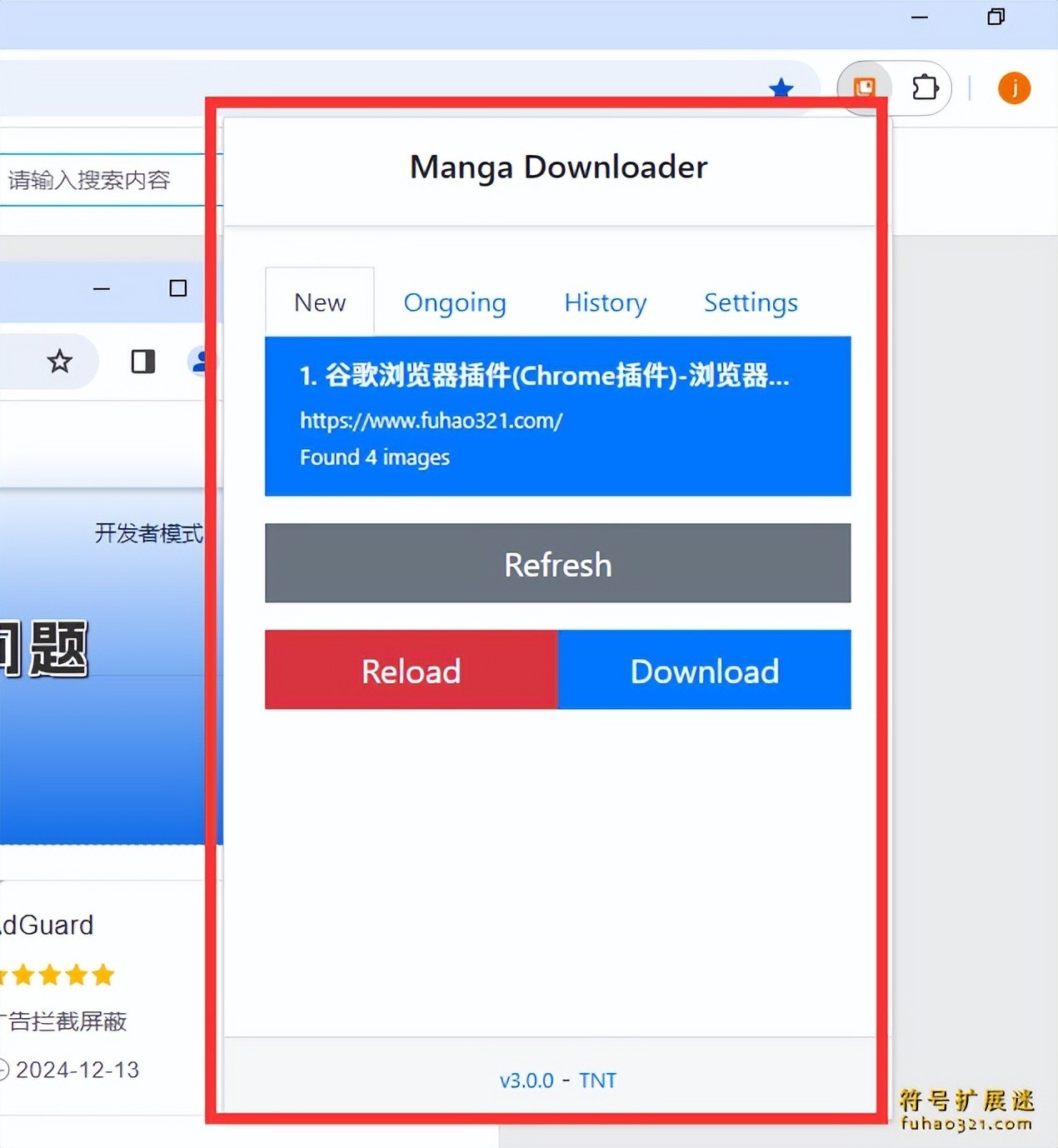Toggle the side panel icon in inner browser
The image size is (1058, 1148).
[x=143, y=362]
